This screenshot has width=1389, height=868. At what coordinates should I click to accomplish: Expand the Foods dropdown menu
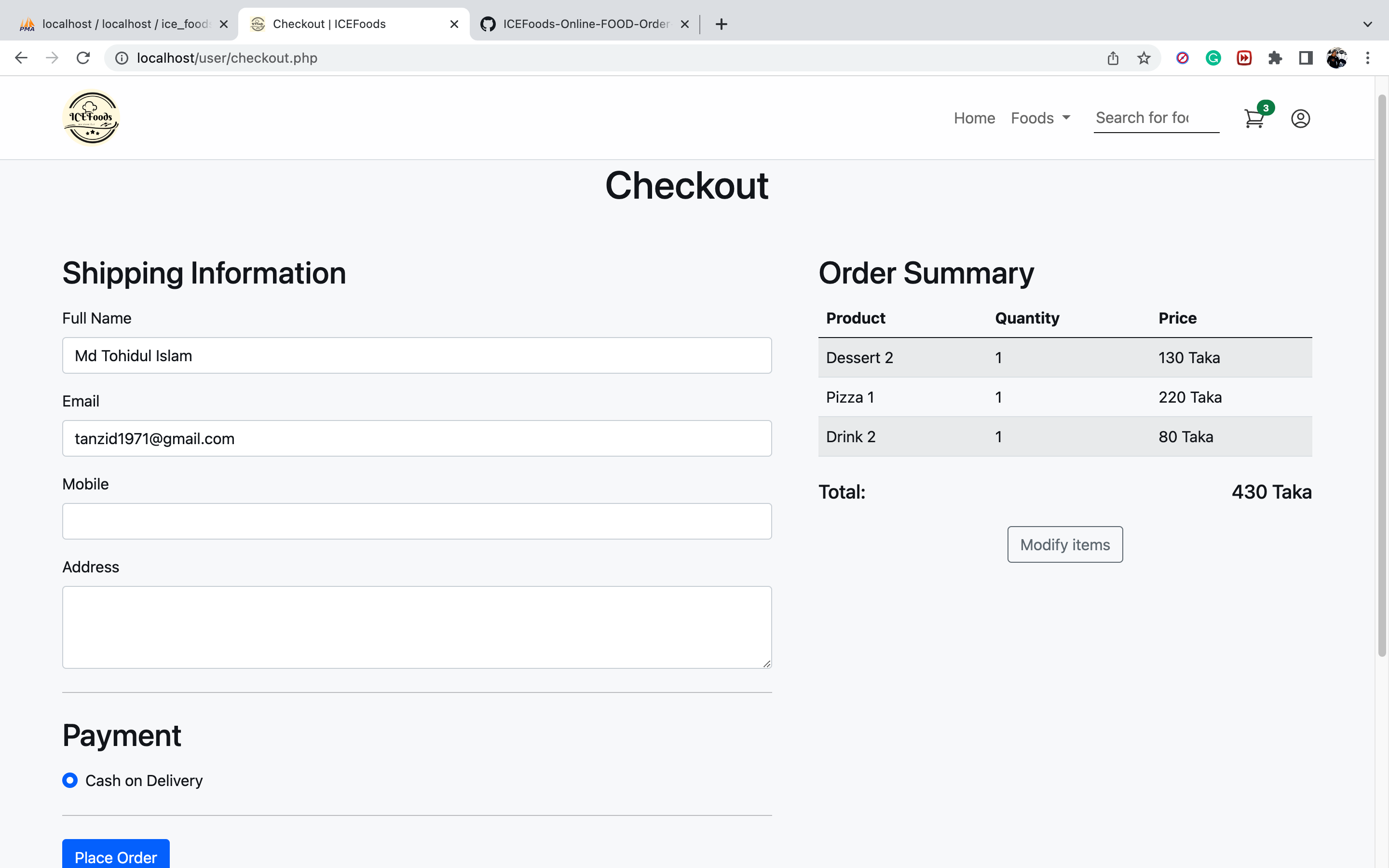(1041, 118)
